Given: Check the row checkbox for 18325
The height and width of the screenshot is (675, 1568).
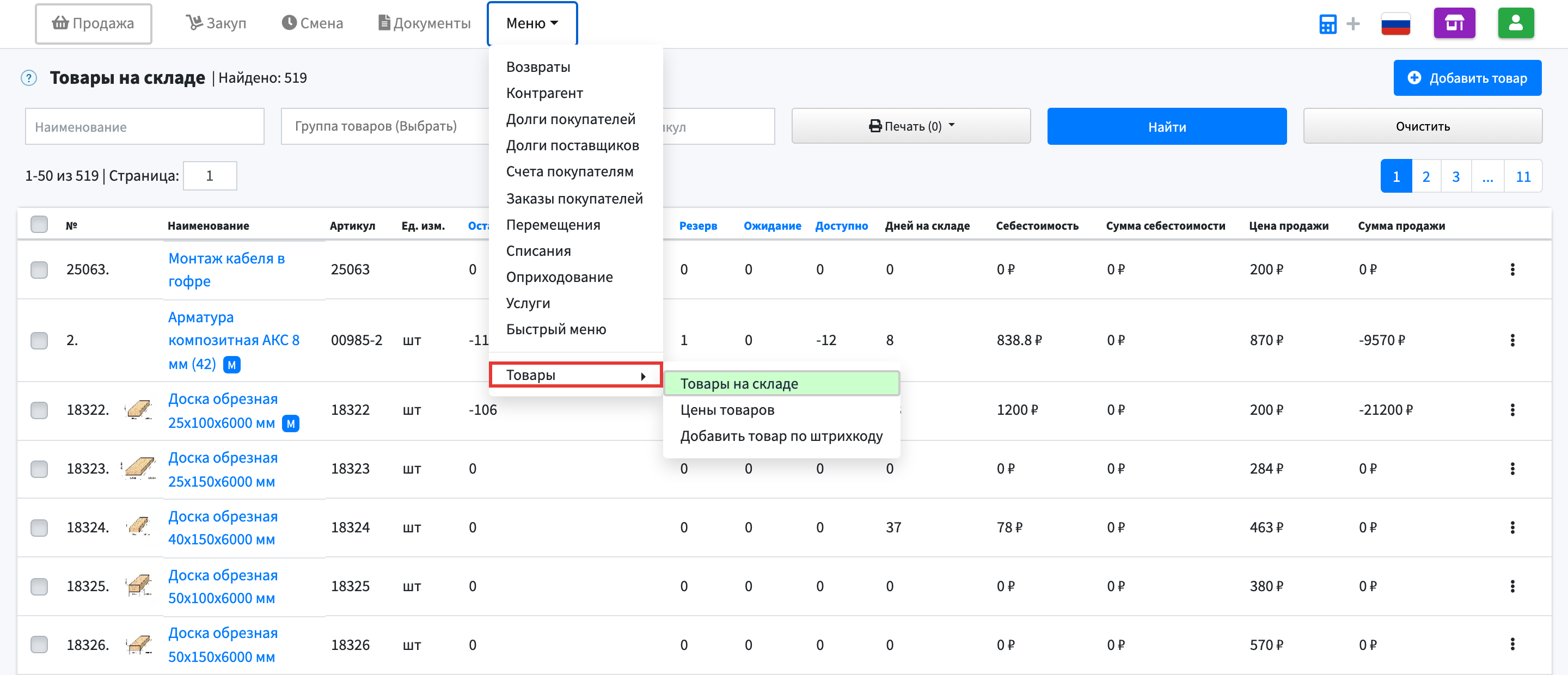Looking at the screenshot, I should (x=39, y=586).
